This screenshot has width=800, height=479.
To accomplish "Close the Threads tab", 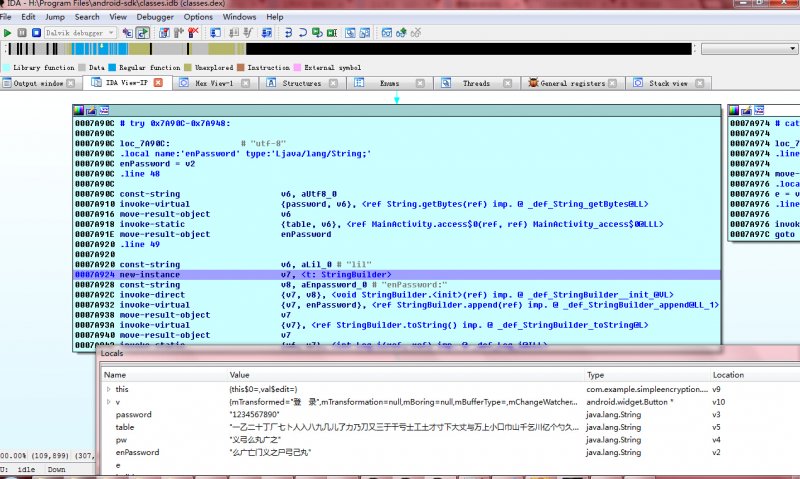I will 507,83.
